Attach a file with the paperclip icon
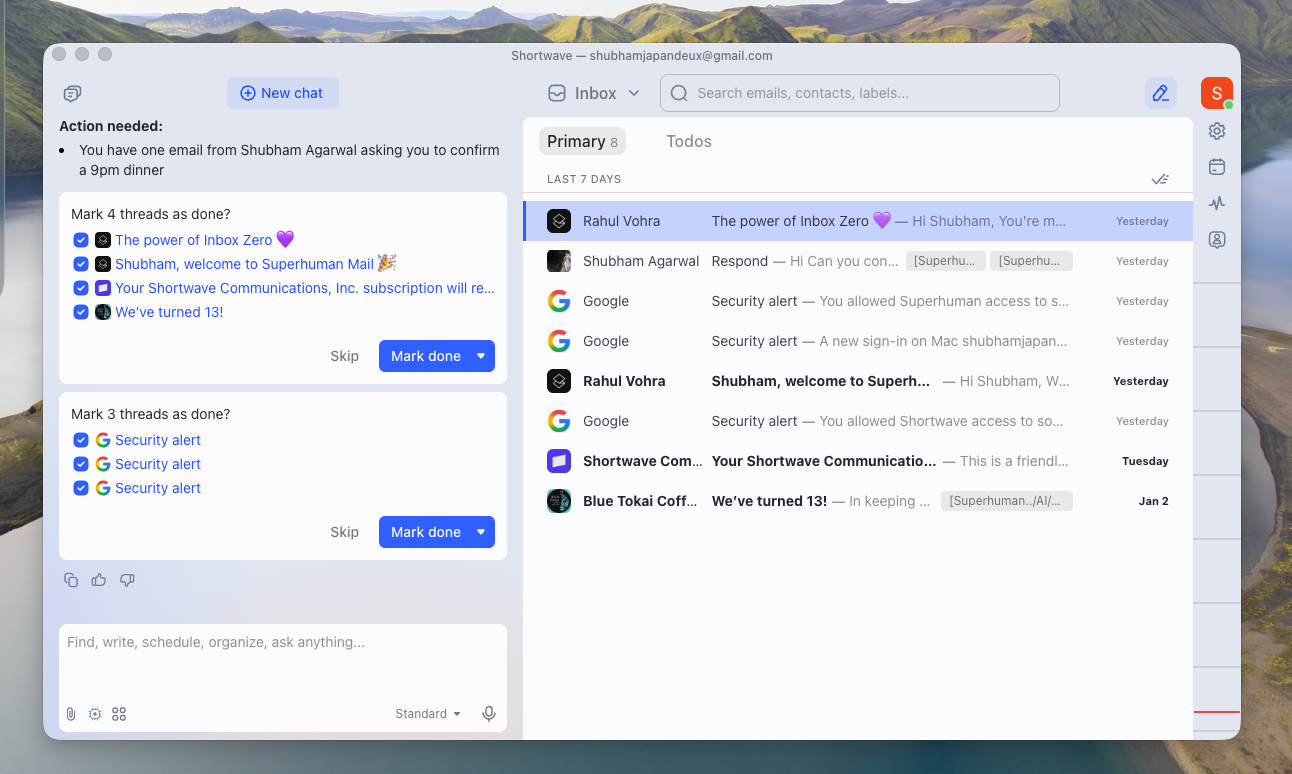This screenshot has width=1292, height=774. 70,713
